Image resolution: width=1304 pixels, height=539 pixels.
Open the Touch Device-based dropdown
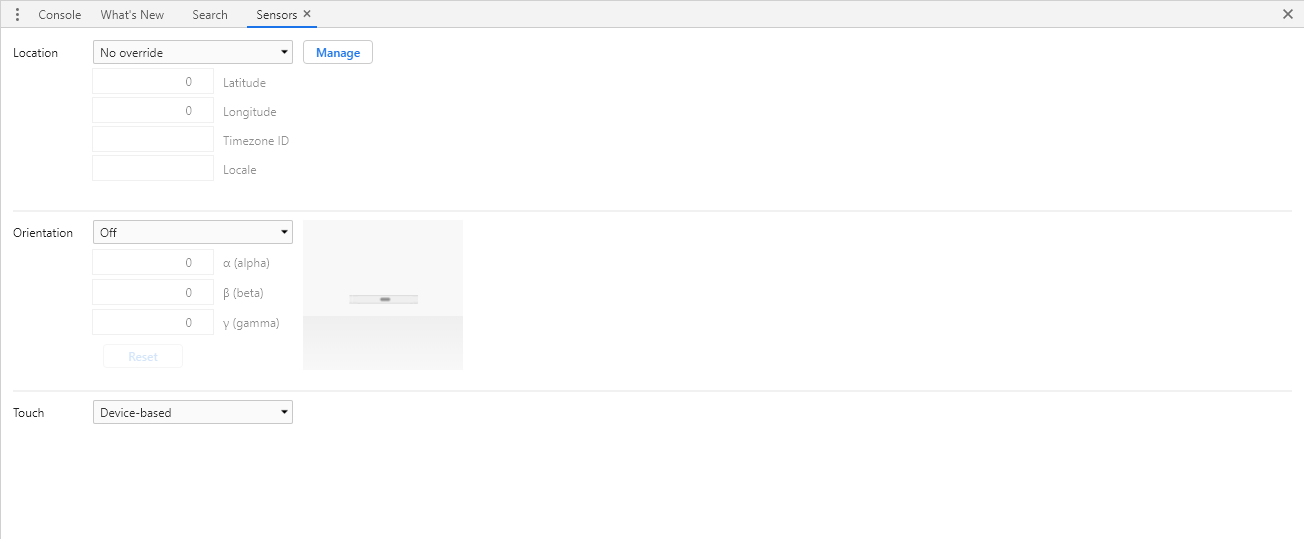pyautogui.click(x=193, y=412)
